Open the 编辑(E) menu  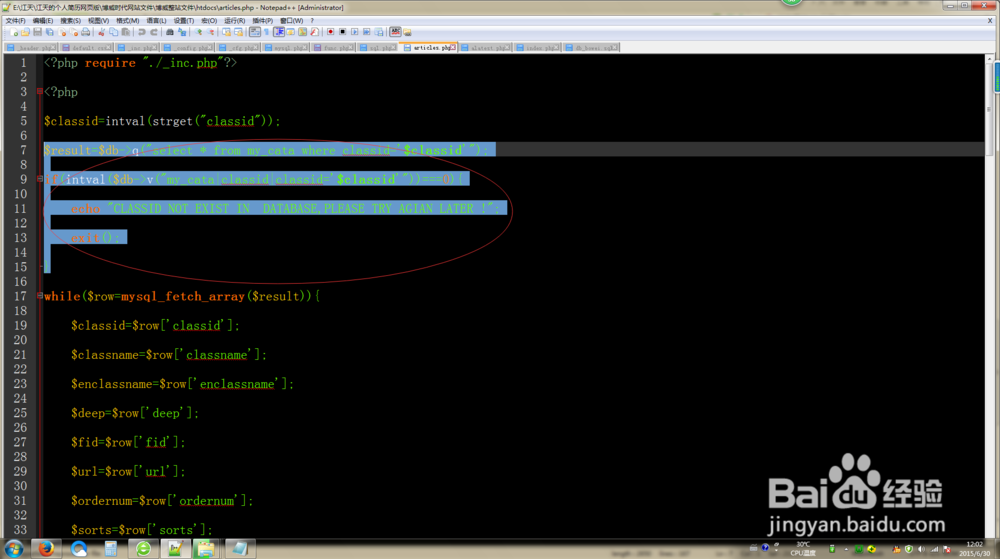tap(43, 20)
